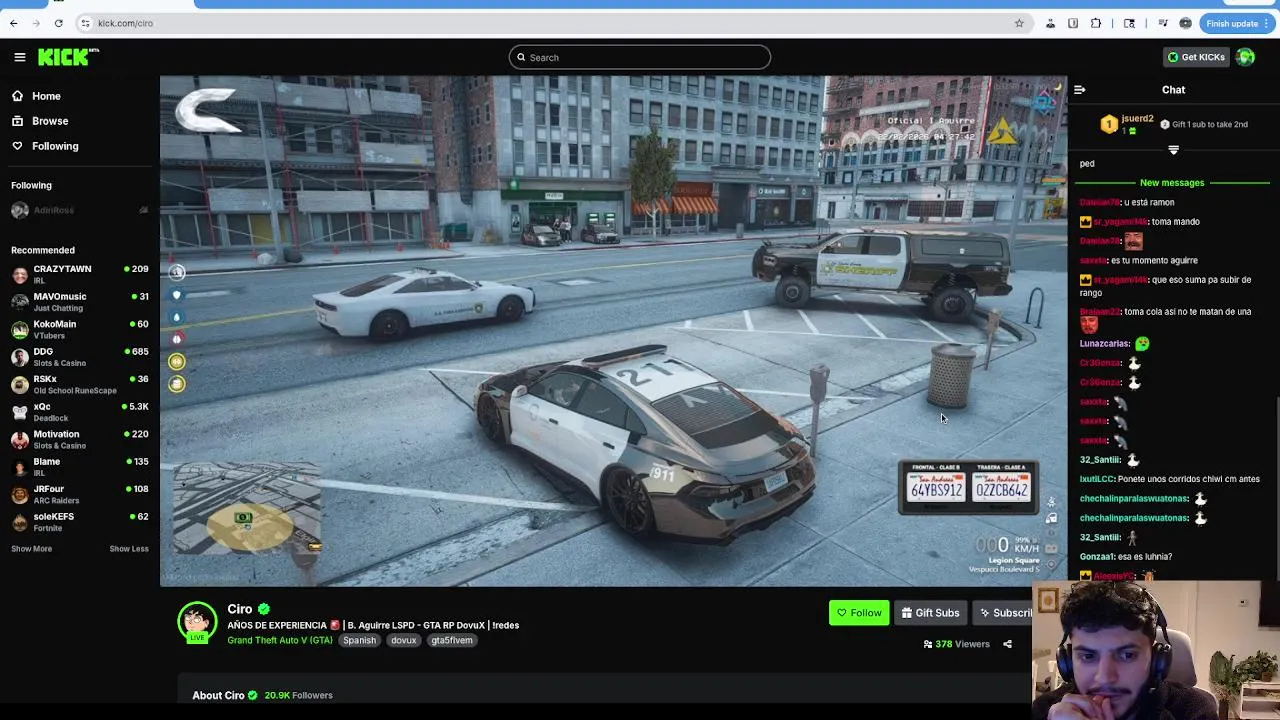The image size is (1280, 720).
Task: Click Chat panel header title
Action: coord(1174,90)
